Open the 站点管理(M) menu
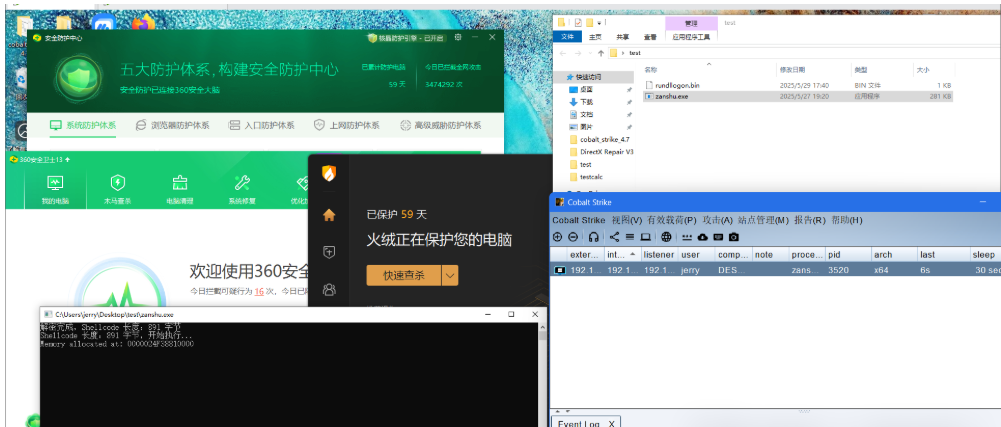 [764, 220]
